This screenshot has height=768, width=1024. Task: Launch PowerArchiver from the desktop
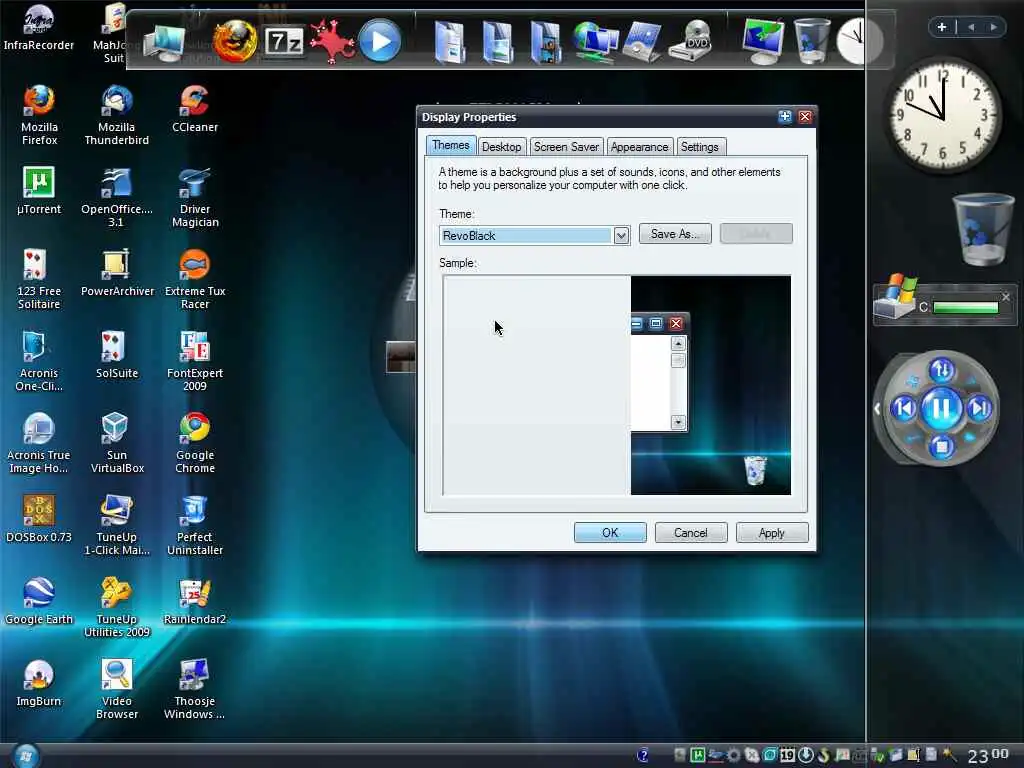tap(117, 272)
